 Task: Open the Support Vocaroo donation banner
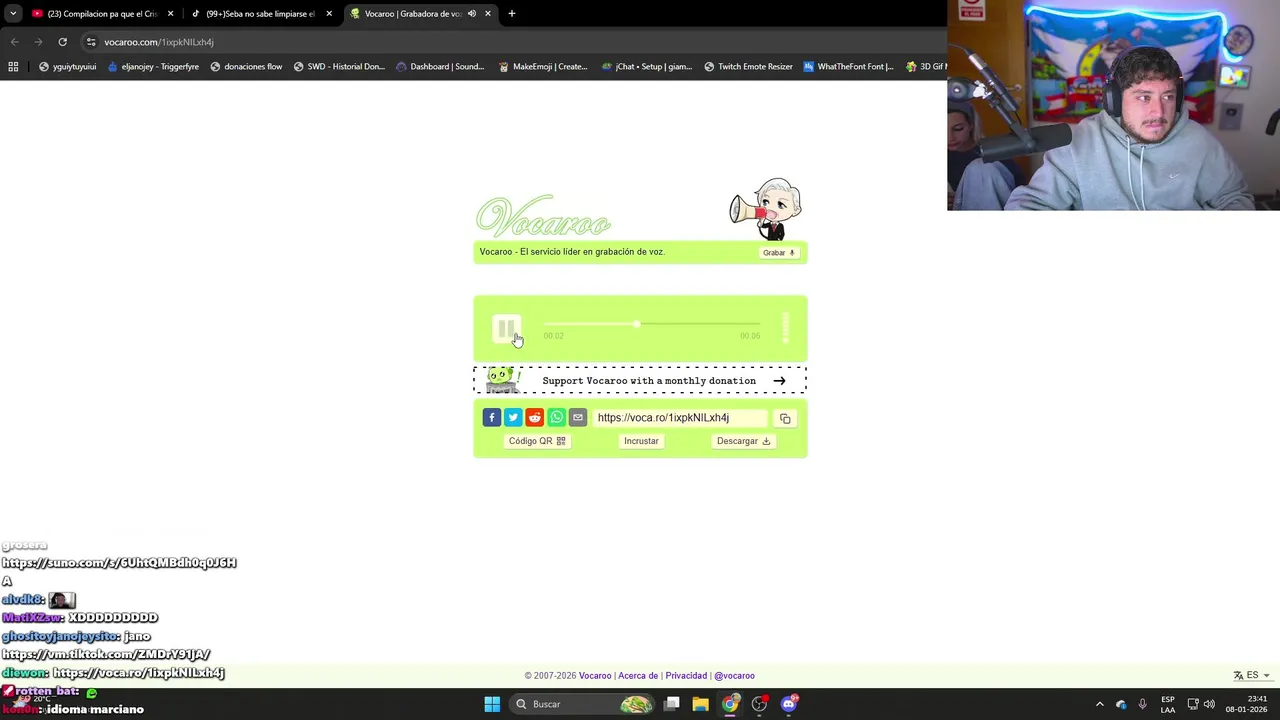[x=640, y=380]
